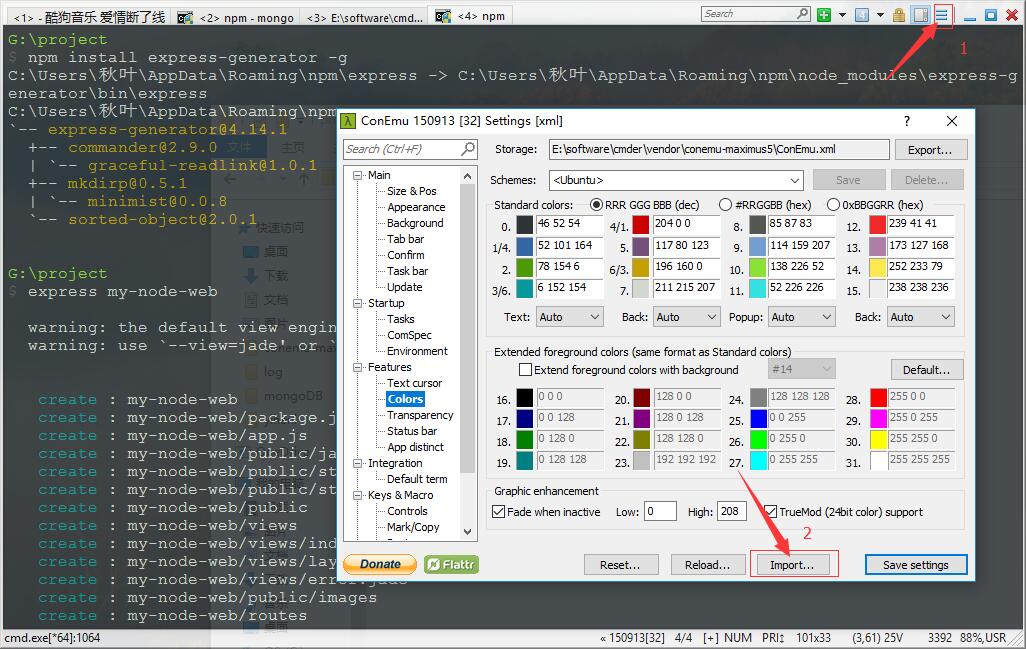Viewport: 1026px width, 649px height.
Task: Collapse the Features tree node
Action: click(x=358, y=368)
